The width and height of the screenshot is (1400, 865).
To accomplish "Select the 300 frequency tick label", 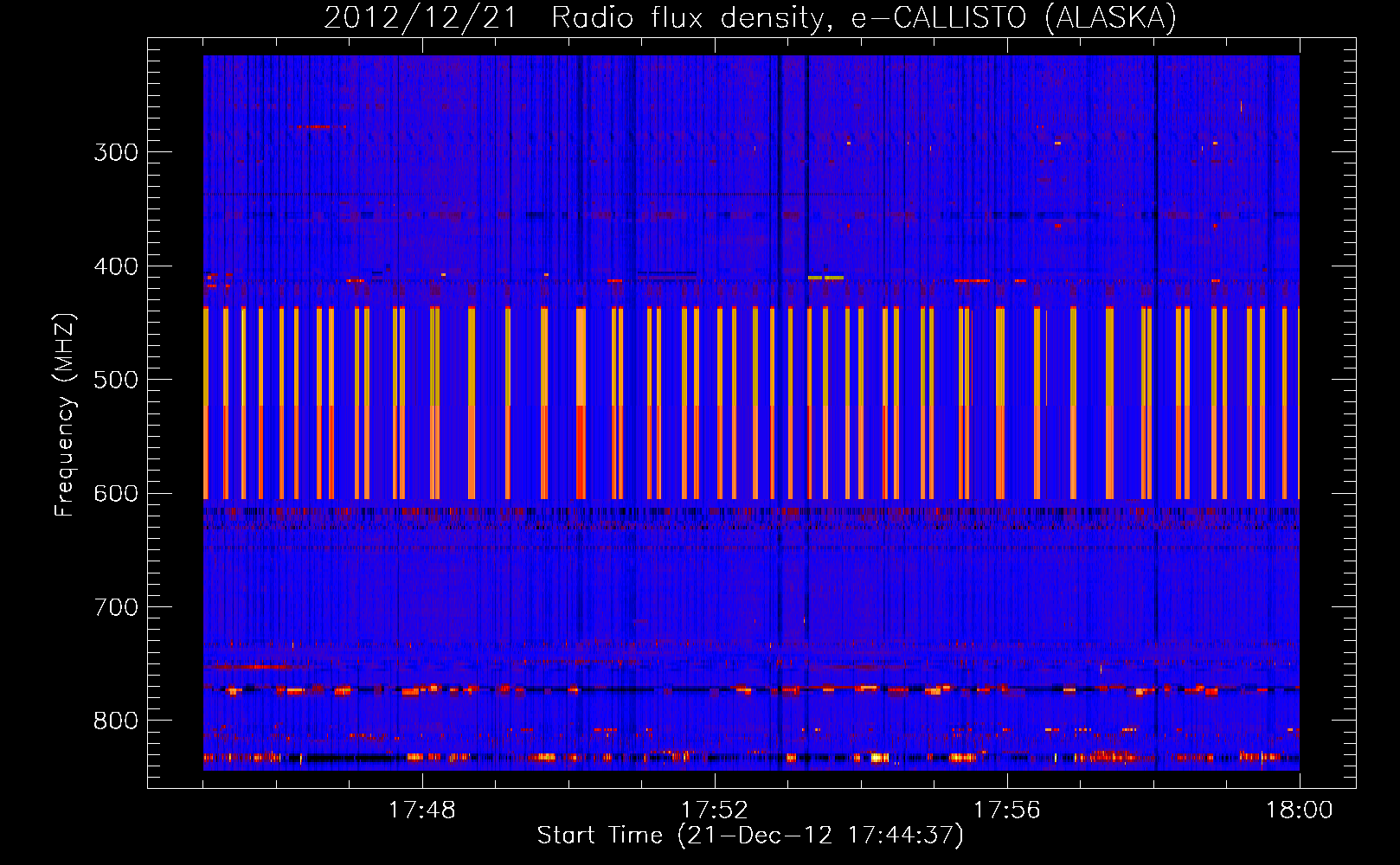I will (116, 152).
